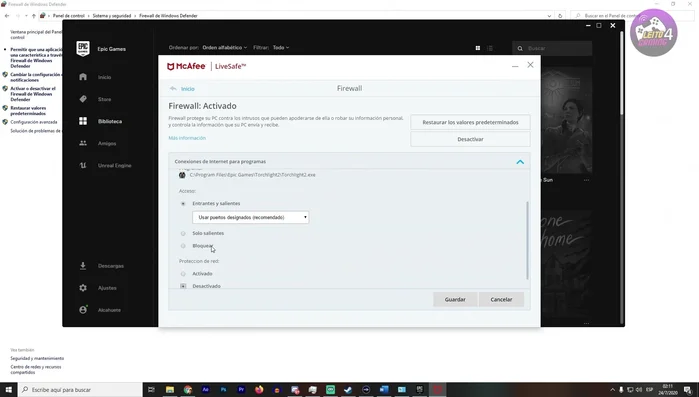Go back in Control Panel navigation
Screen dimensions: 699x397
point(7,16)
